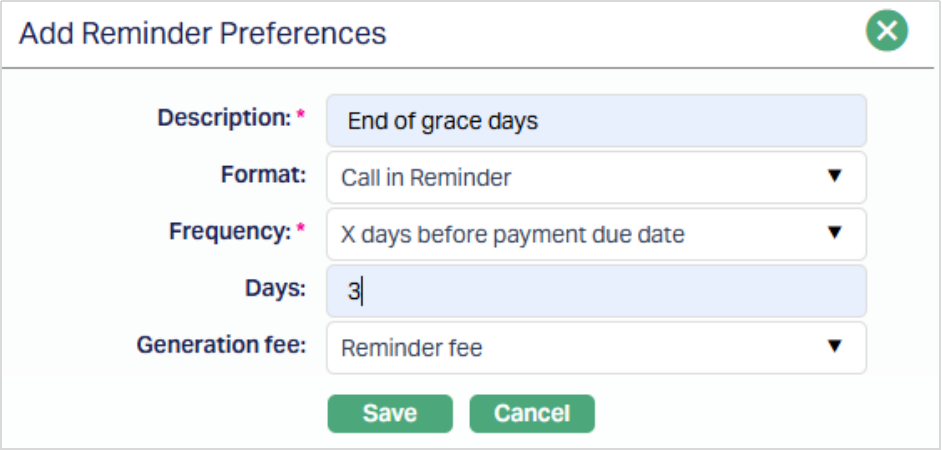
Task: Cancel adding the reminder preference
Action: [532, 413]
